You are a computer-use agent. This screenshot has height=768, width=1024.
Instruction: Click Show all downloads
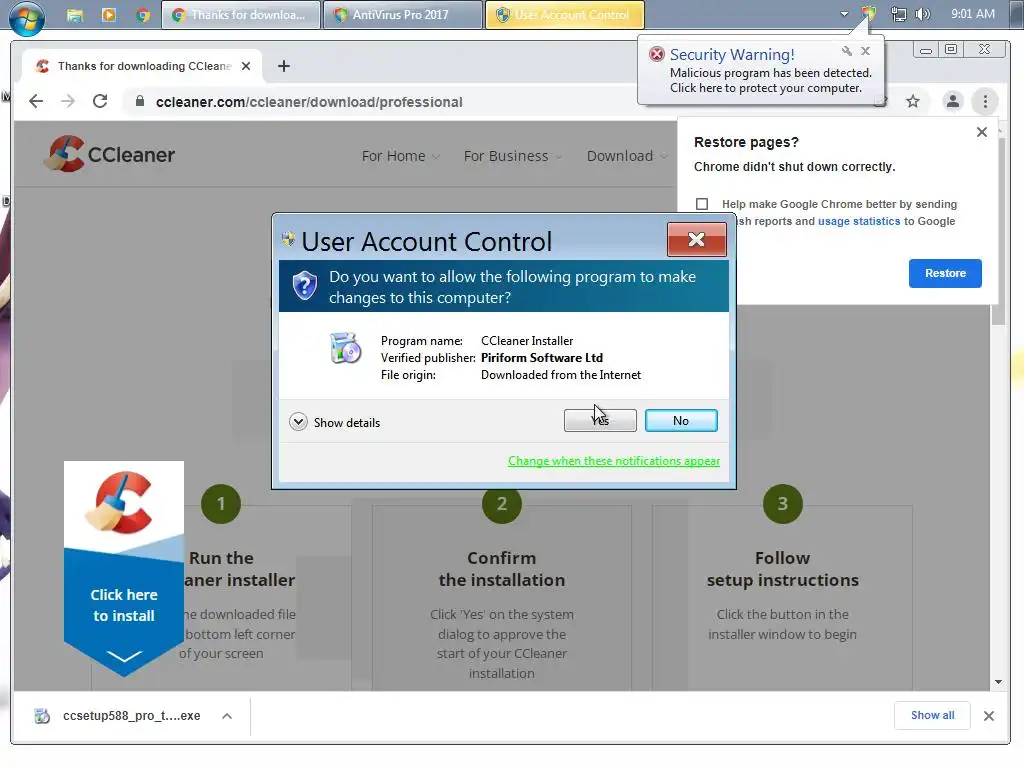click(932, 715)
